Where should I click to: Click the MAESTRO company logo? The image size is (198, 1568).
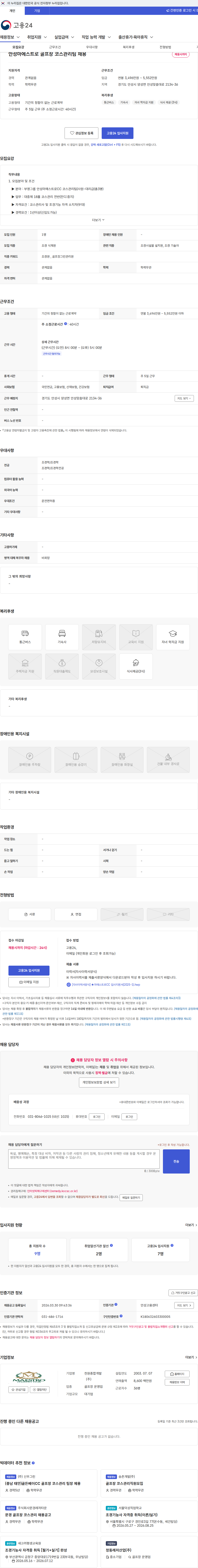pyautogui.click(x=29, y=1377)
